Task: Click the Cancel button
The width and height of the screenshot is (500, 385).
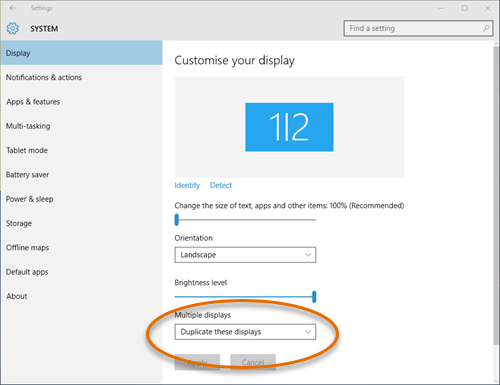Action: [x=253, y=362]
